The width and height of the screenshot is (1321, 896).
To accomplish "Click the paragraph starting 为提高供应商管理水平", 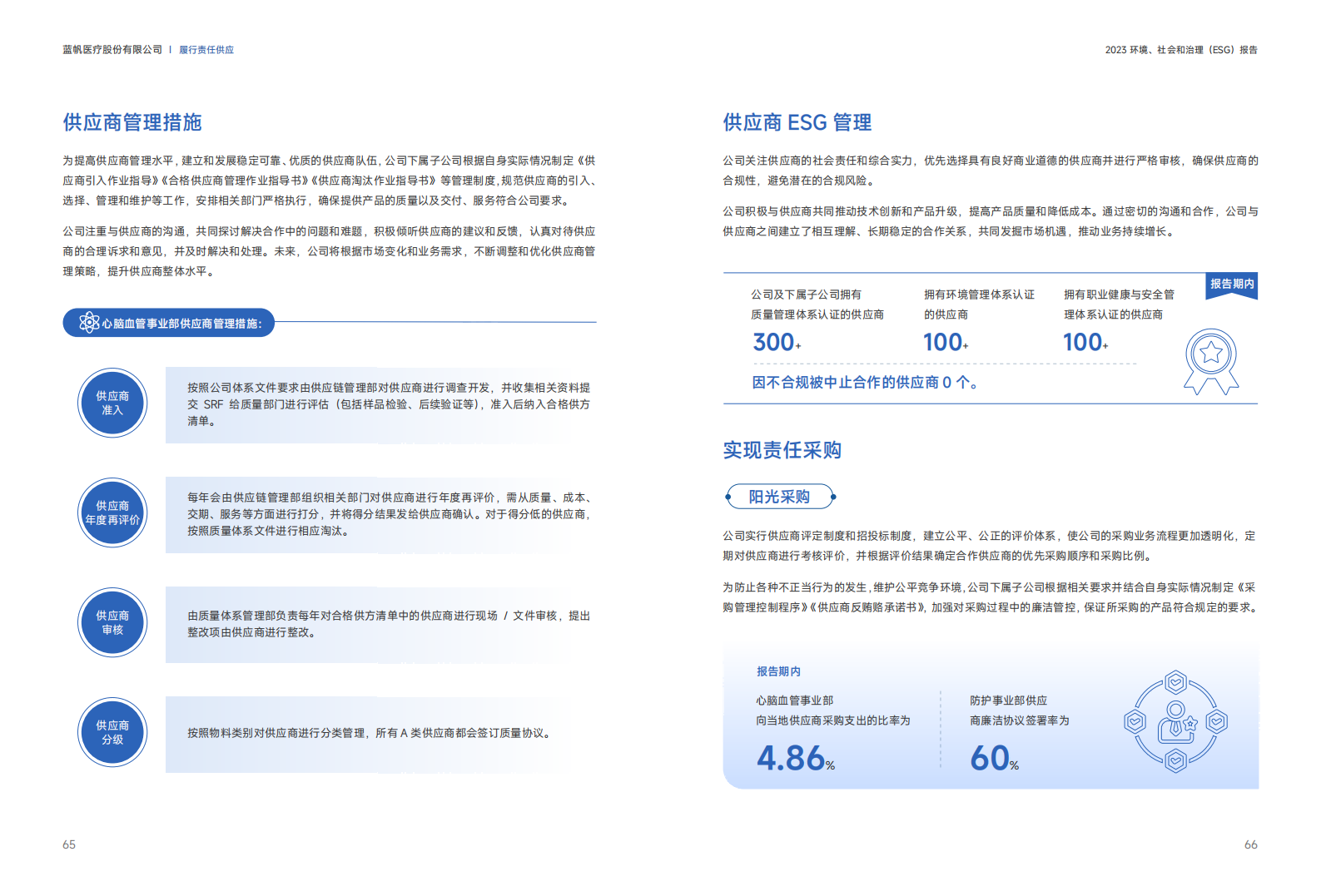I will point(330,181).
